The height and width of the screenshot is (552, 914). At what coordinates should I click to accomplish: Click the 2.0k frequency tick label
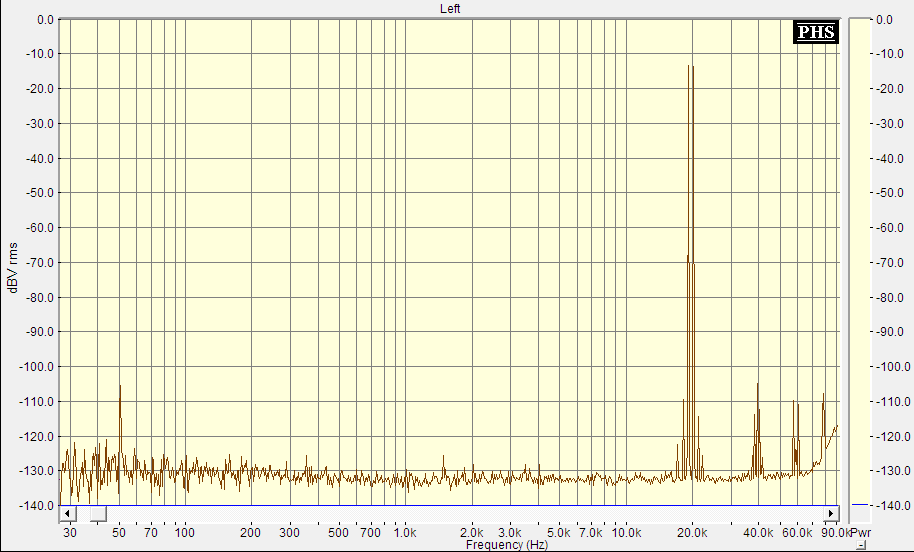(471, 532)
